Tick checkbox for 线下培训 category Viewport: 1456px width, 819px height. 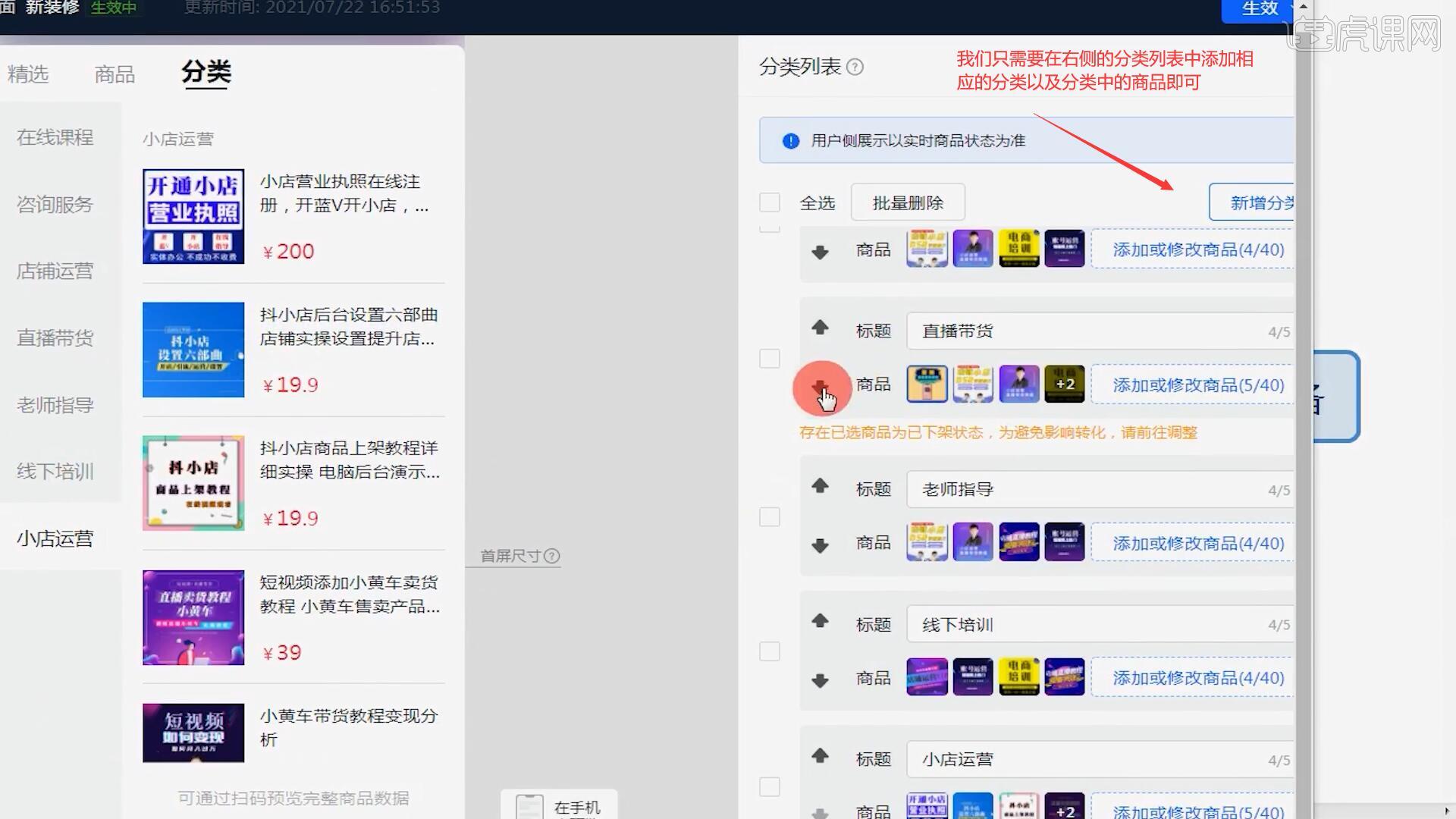[770, 651]
